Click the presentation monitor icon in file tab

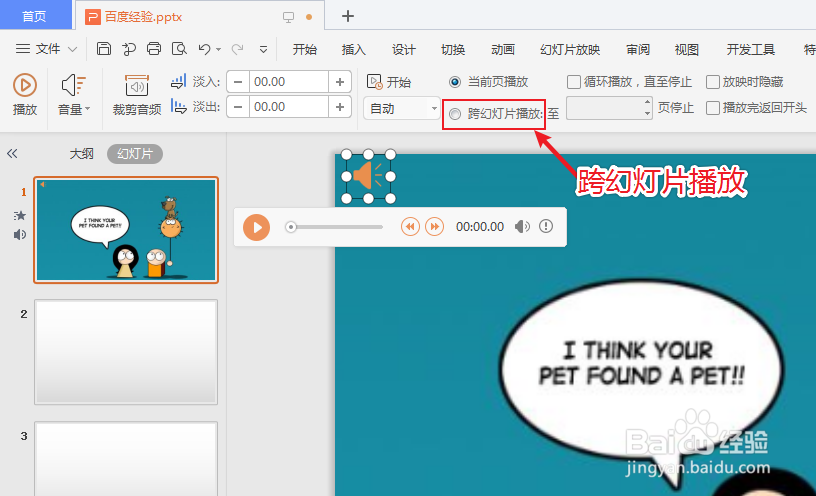pos(288,17)
